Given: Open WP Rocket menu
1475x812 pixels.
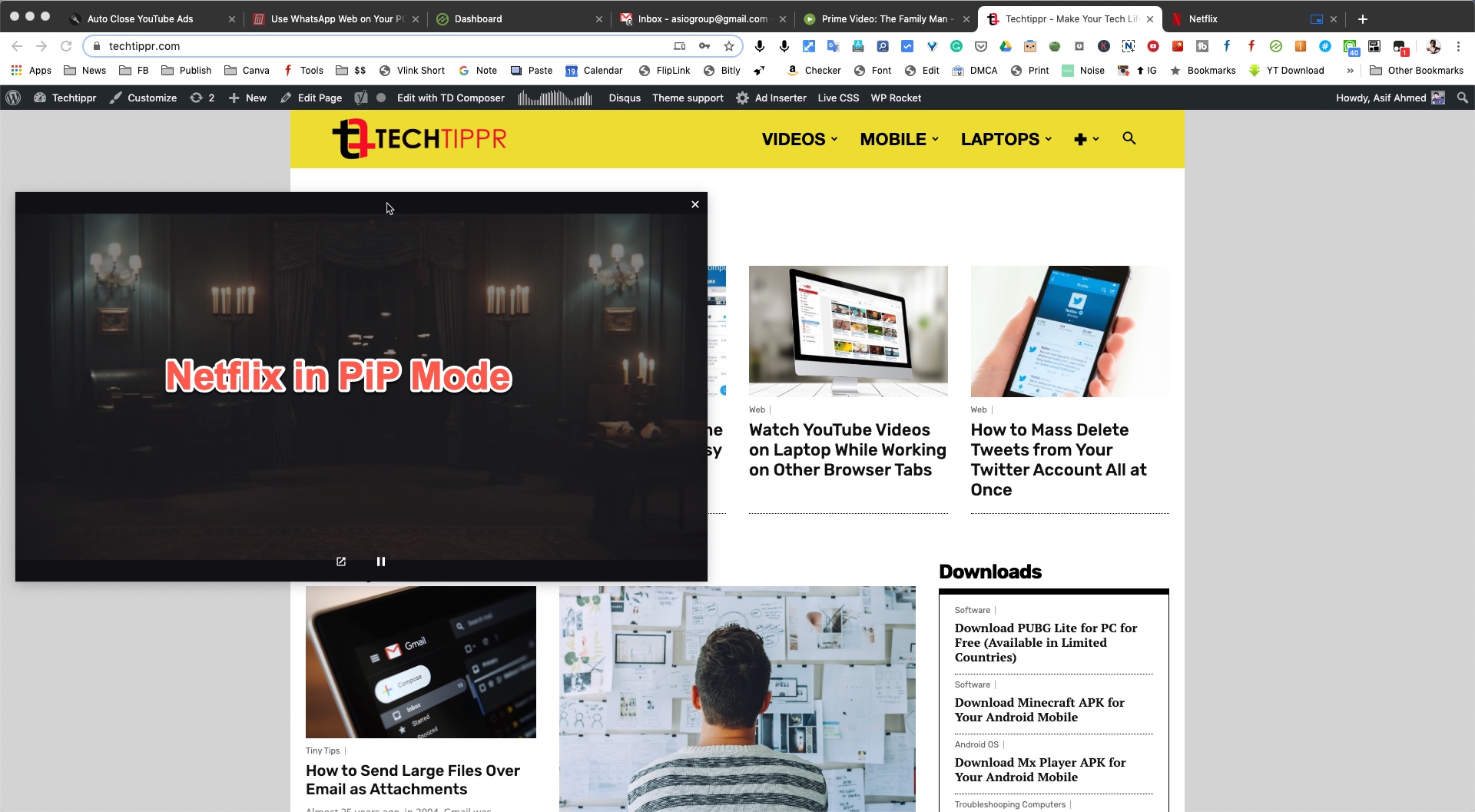Looking at the screenshot, I should pyautogui.click(x=896, y=98).
